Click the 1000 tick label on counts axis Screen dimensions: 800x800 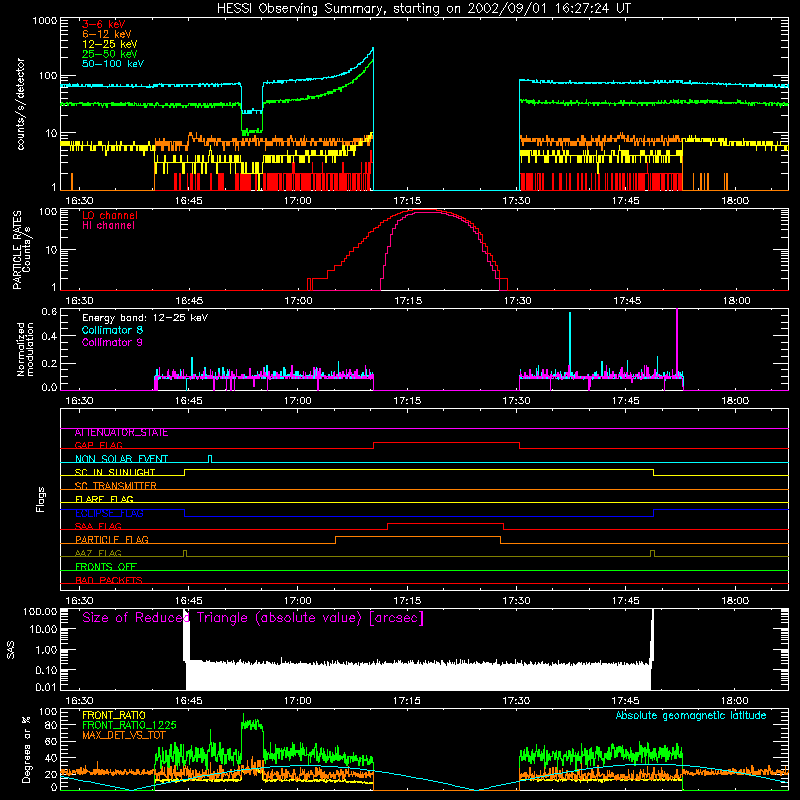(x=44, y=21)
